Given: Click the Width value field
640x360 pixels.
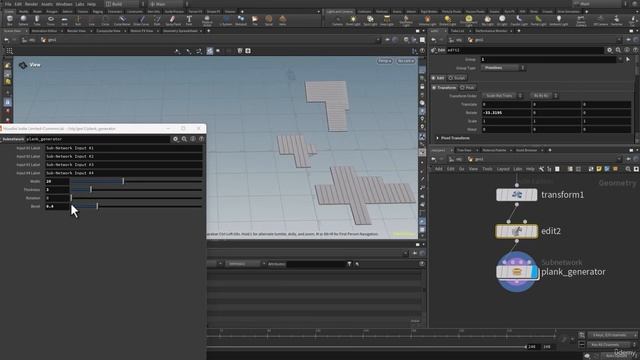Looking at the screenshot, I should pos(57,181).
